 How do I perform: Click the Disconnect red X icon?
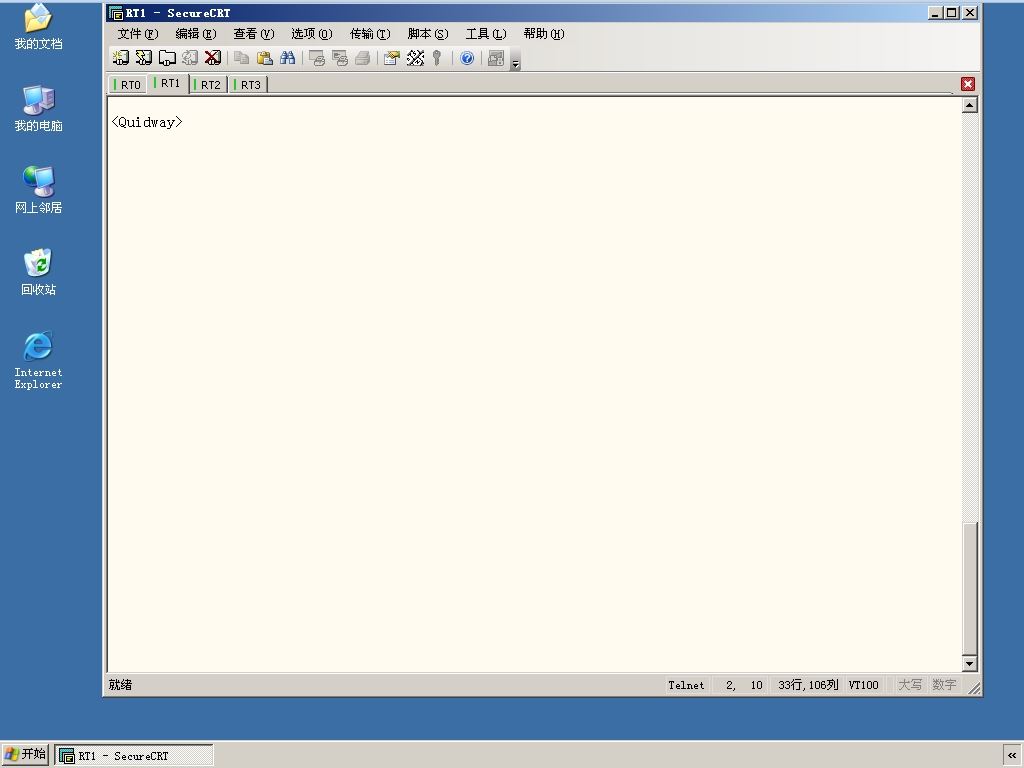click(213, 58)
